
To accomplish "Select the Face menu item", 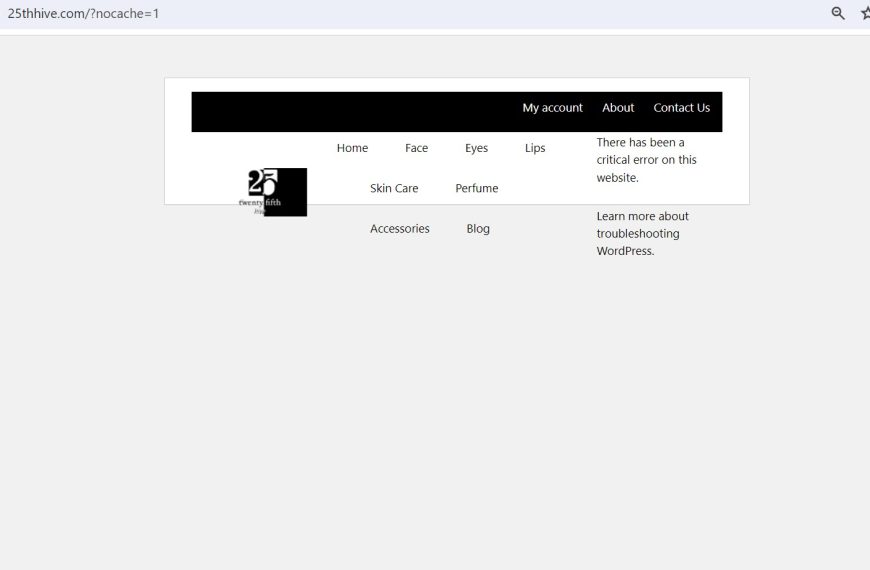I will [x=416, y=148].
